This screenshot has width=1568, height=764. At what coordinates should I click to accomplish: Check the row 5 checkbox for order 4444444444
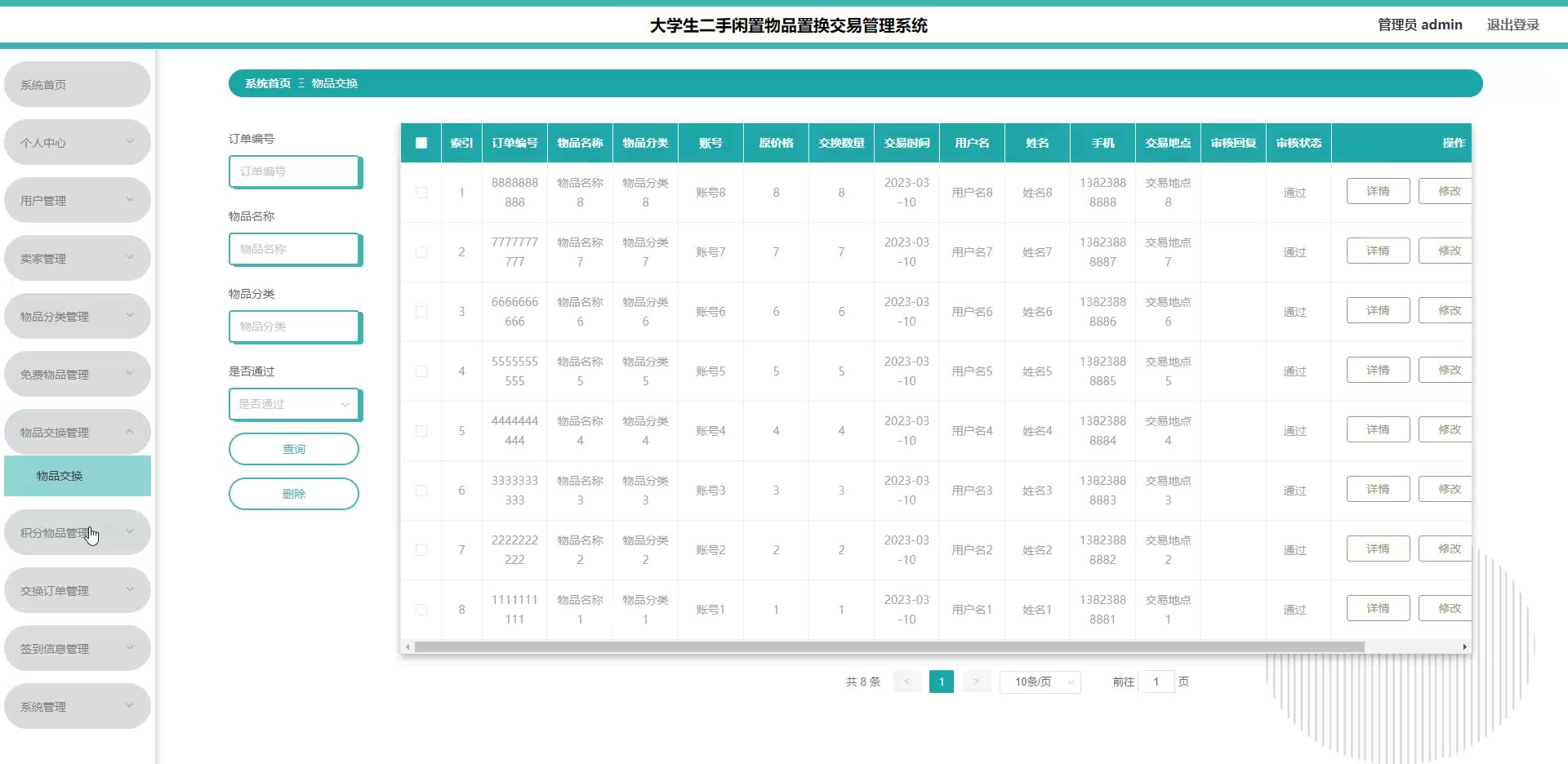pyautogui.click(x=421, y=431)
